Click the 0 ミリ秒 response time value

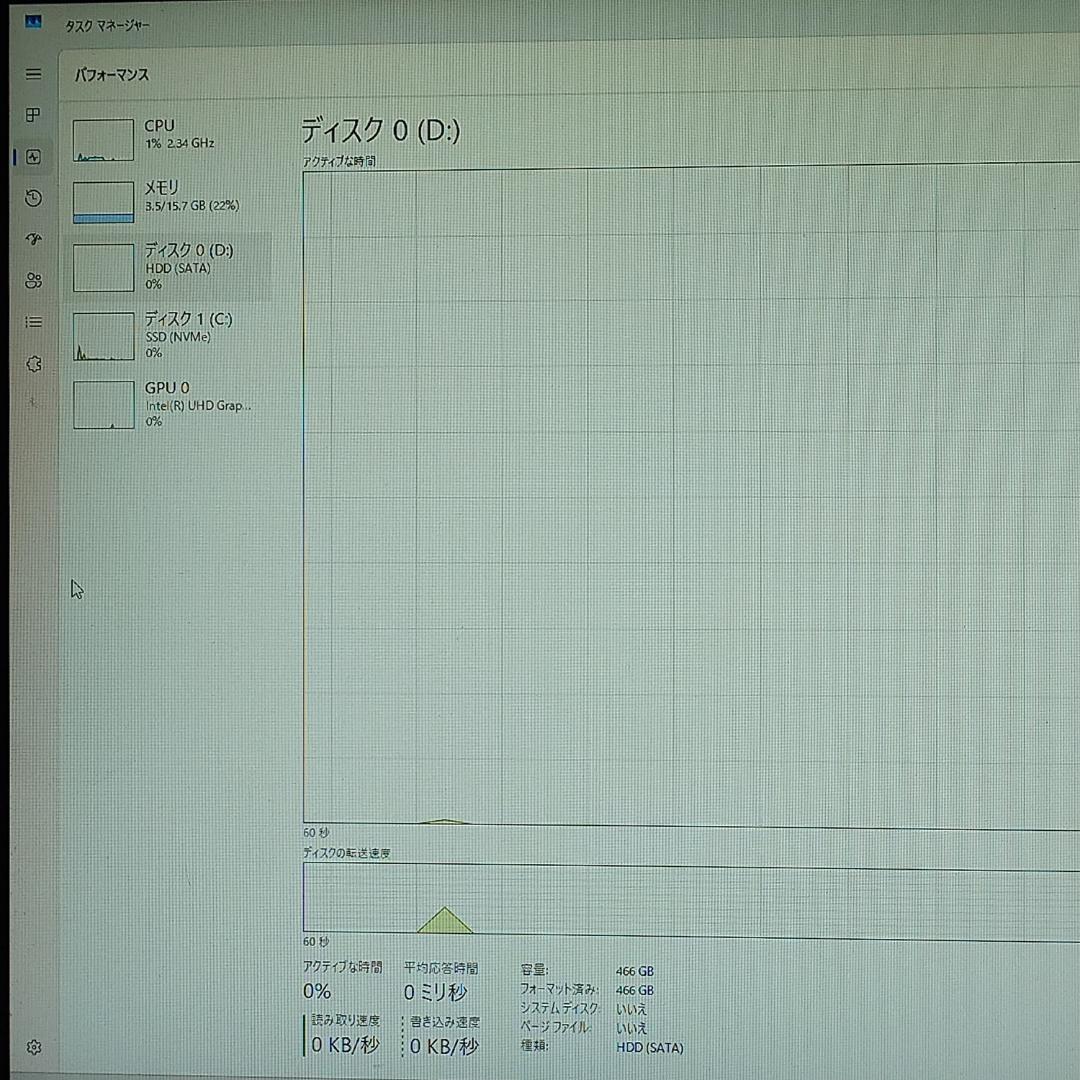click(435, 993)
